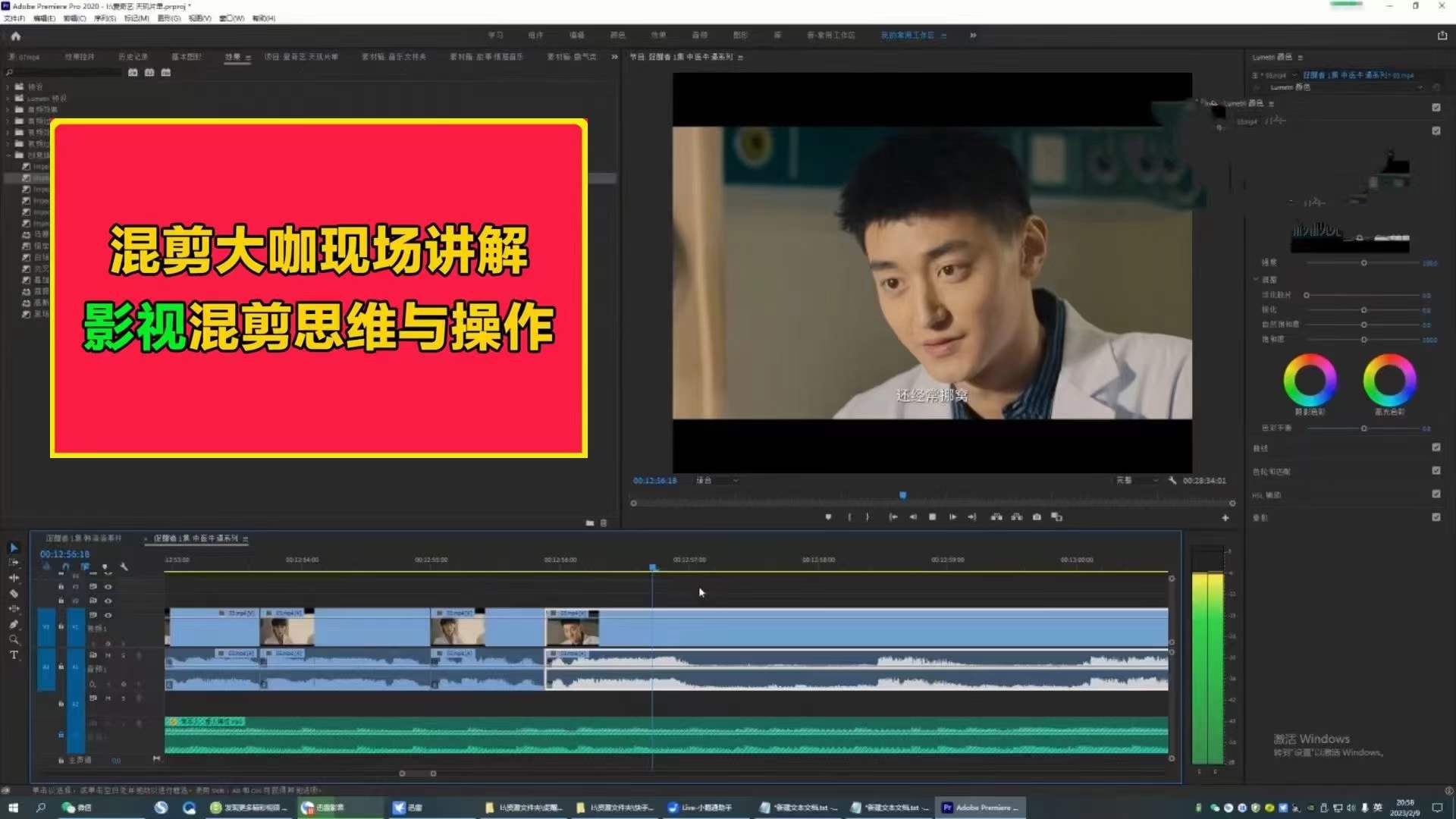Export frame with camera icon
The width and height of the screenshot is (1456, 819).
[x=1037, y=517]
